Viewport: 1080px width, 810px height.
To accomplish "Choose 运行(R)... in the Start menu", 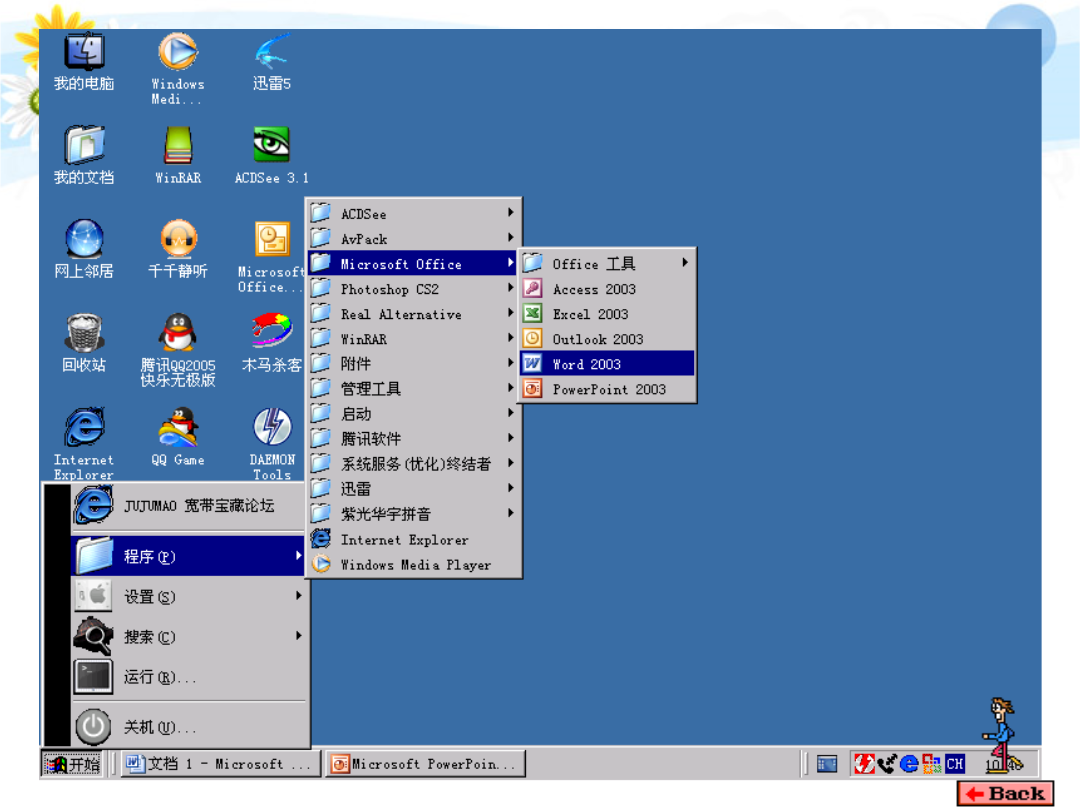I will (189, 677).
